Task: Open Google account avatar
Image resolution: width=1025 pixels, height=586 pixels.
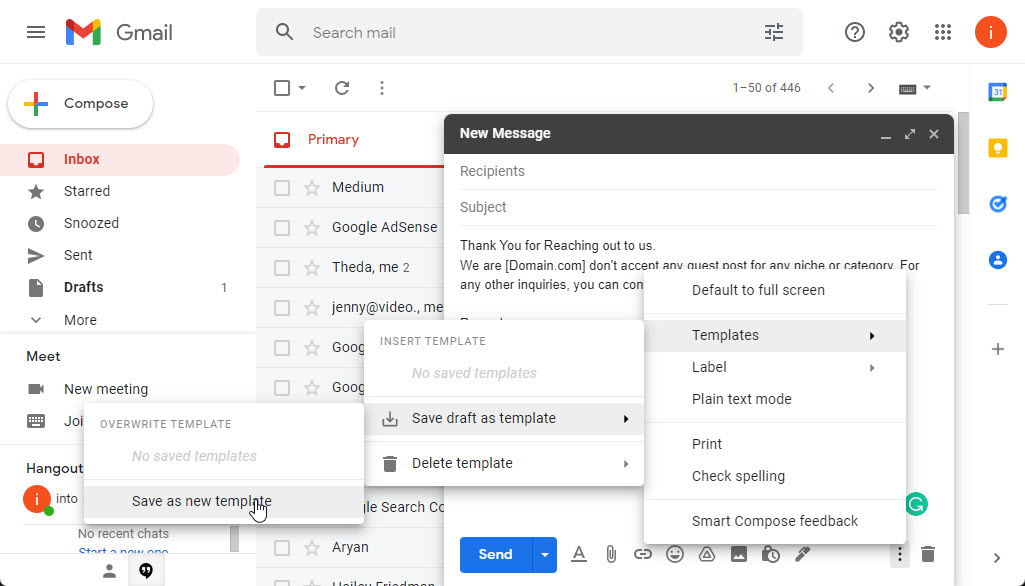Action: pos(991,32)
